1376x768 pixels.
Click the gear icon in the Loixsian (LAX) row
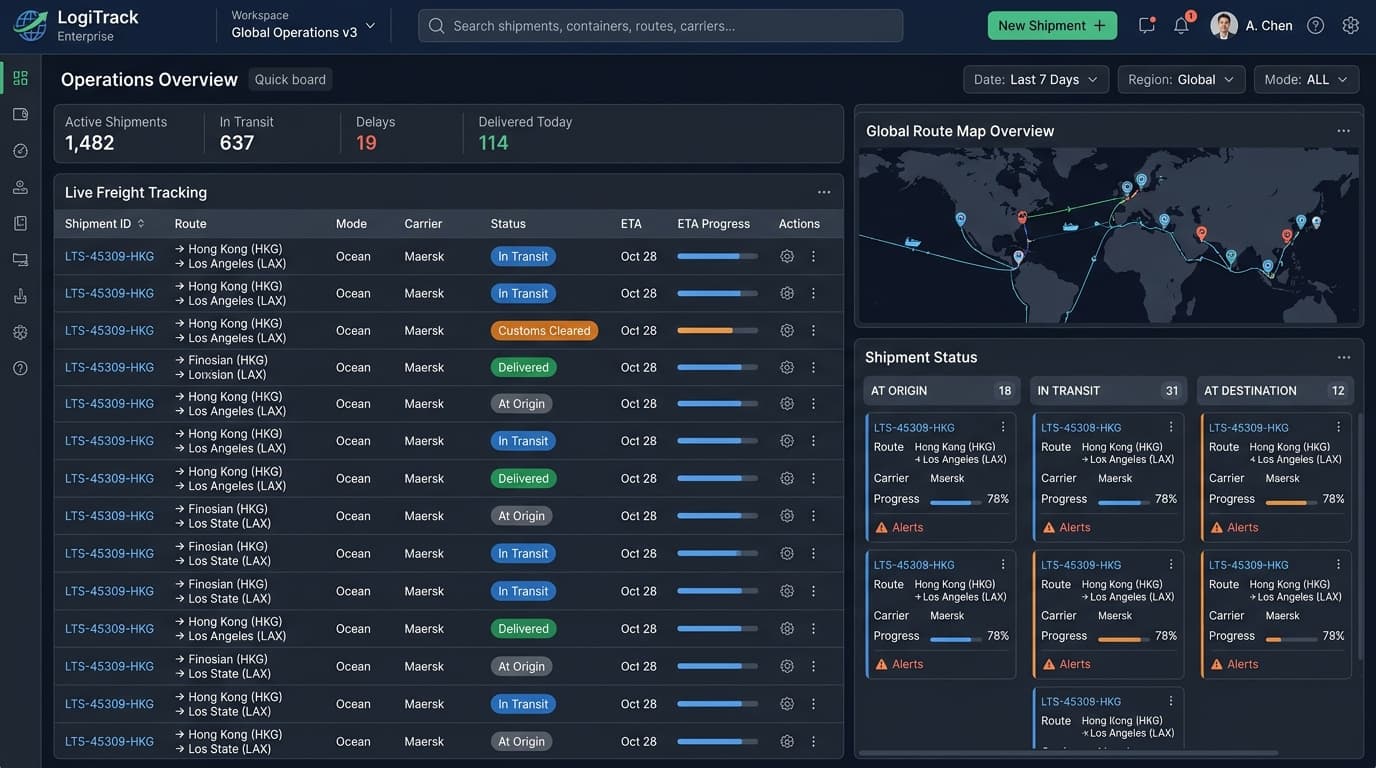[x=787, y=367]
